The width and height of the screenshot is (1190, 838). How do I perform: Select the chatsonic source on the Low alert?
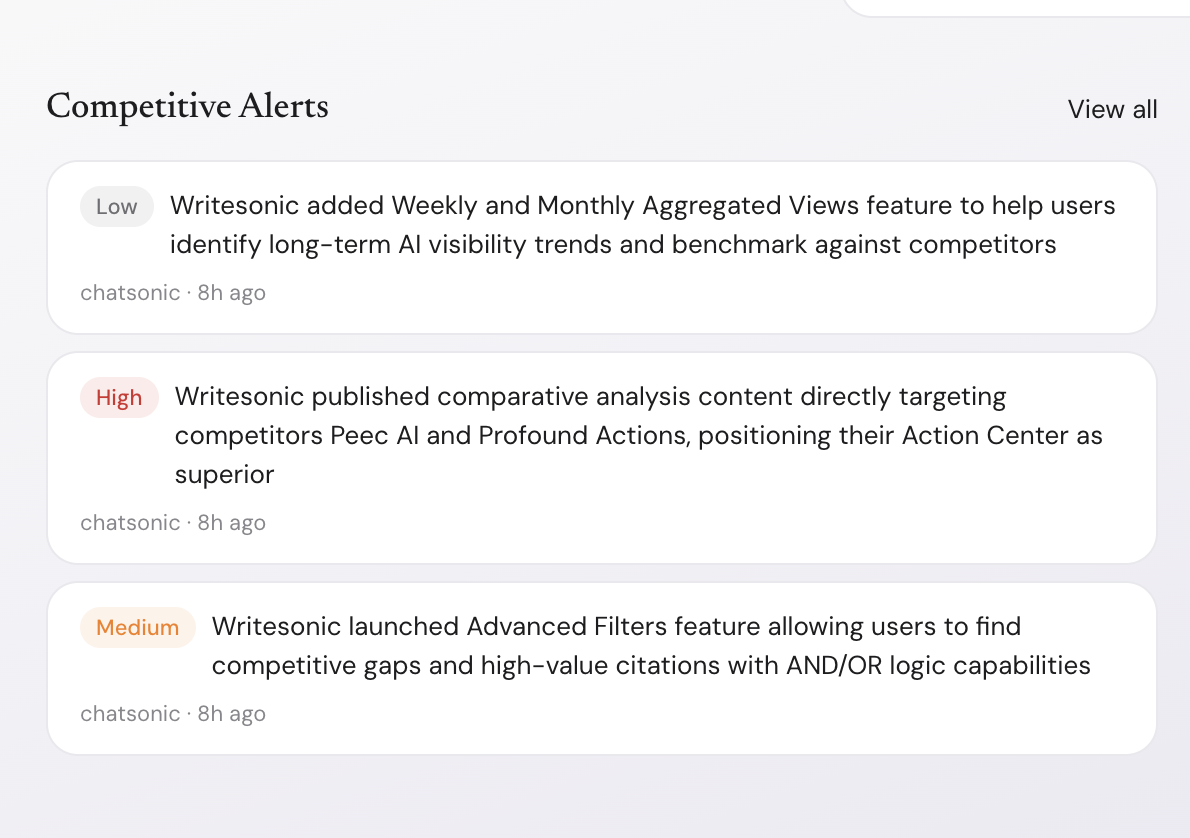point(130,293)
